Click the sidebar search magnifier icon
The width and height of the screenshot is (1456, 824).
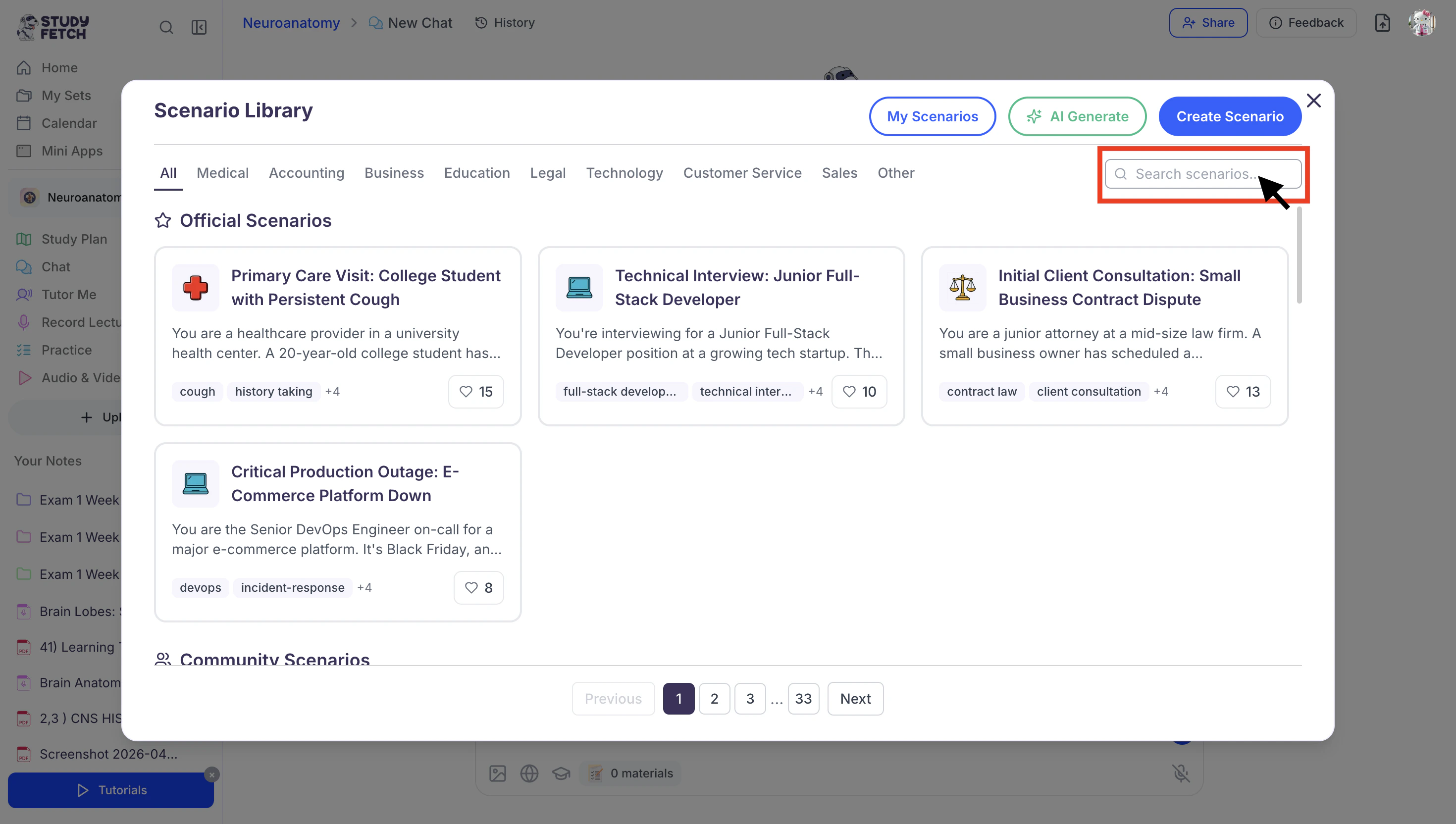tap(166, 27)
